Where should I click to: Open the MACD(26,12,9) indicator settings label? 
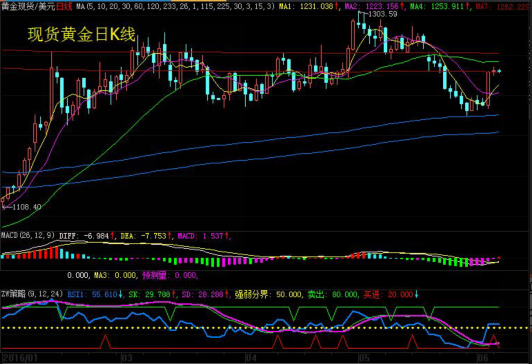[28, 235]
